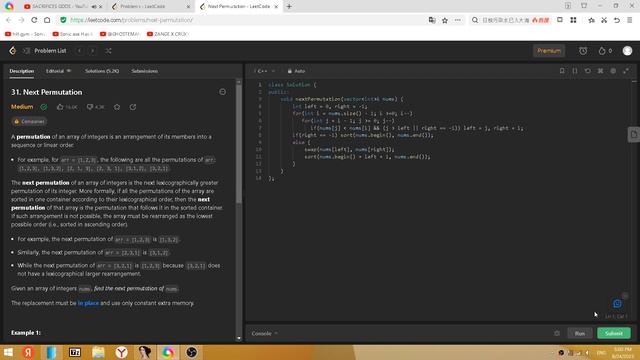Click the editor bookmark icon

click(562, 71)
